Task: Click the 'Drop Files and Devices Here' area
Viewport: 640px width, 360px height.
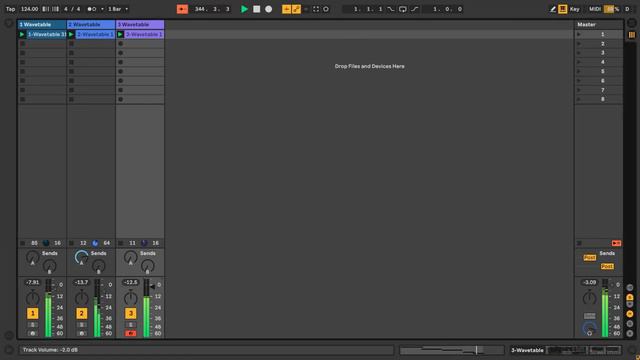Action: point(369,66)
